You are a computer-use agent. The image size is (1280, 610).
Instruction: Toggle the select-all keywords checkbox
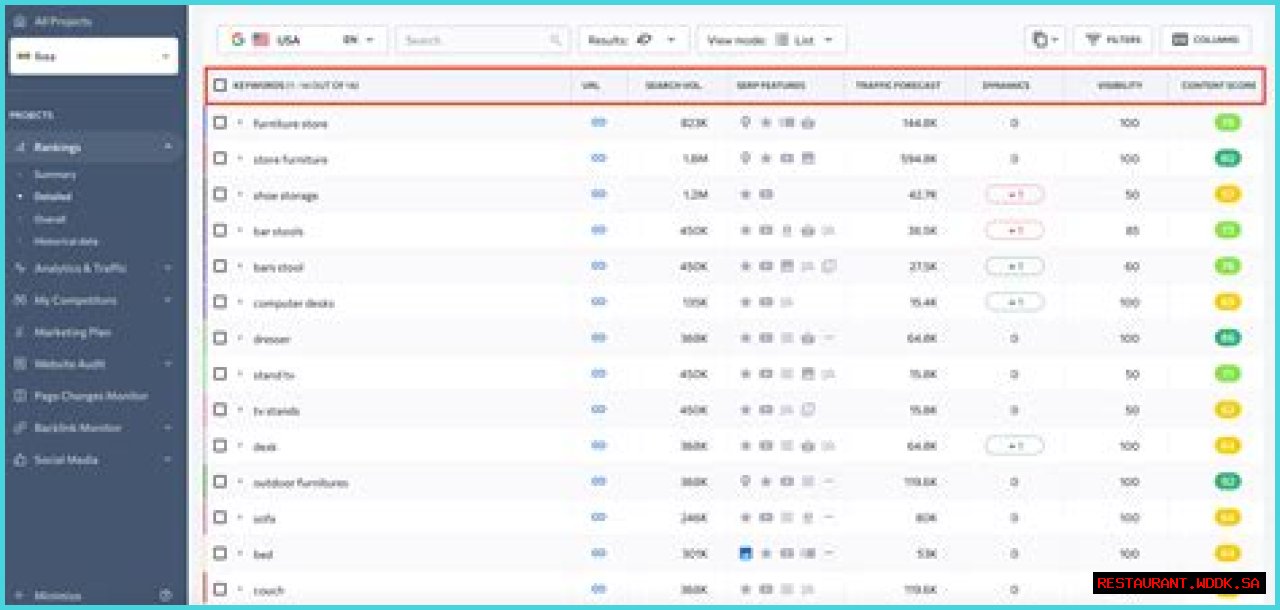(221, 87)
